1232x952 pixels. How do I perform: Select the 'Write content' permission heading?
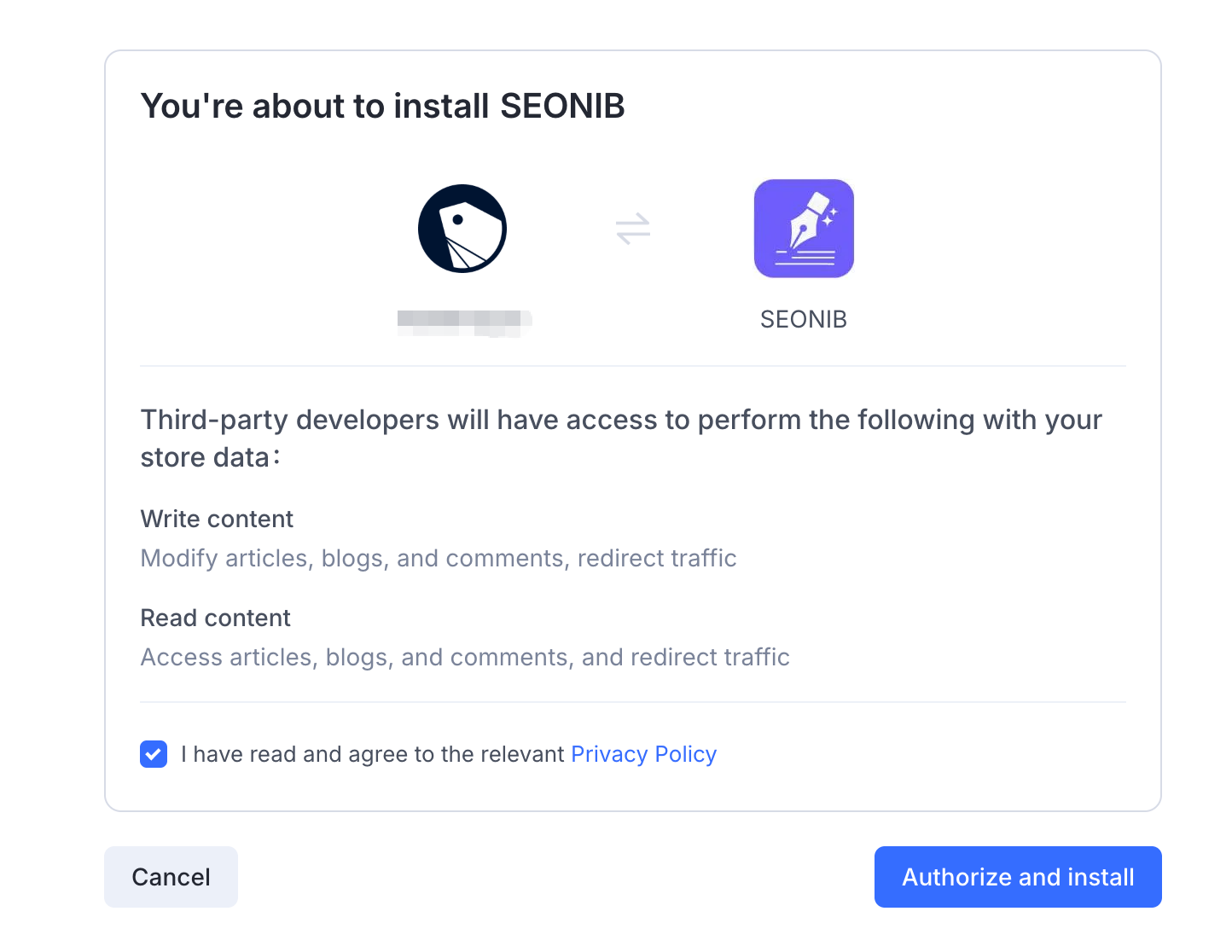[x=217, y=519]
